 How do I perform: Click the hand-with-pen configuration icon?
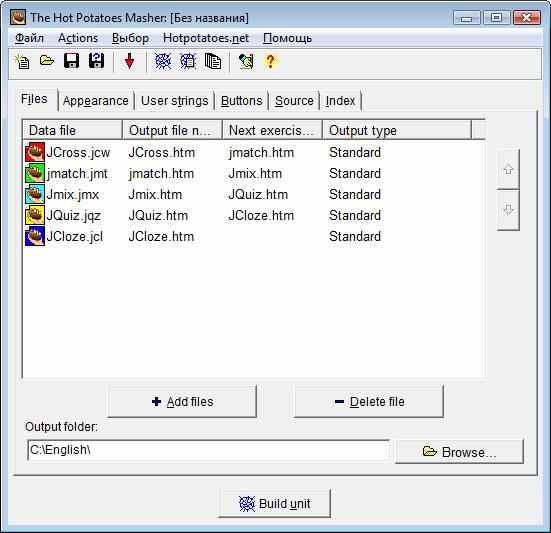pos(246,61)
